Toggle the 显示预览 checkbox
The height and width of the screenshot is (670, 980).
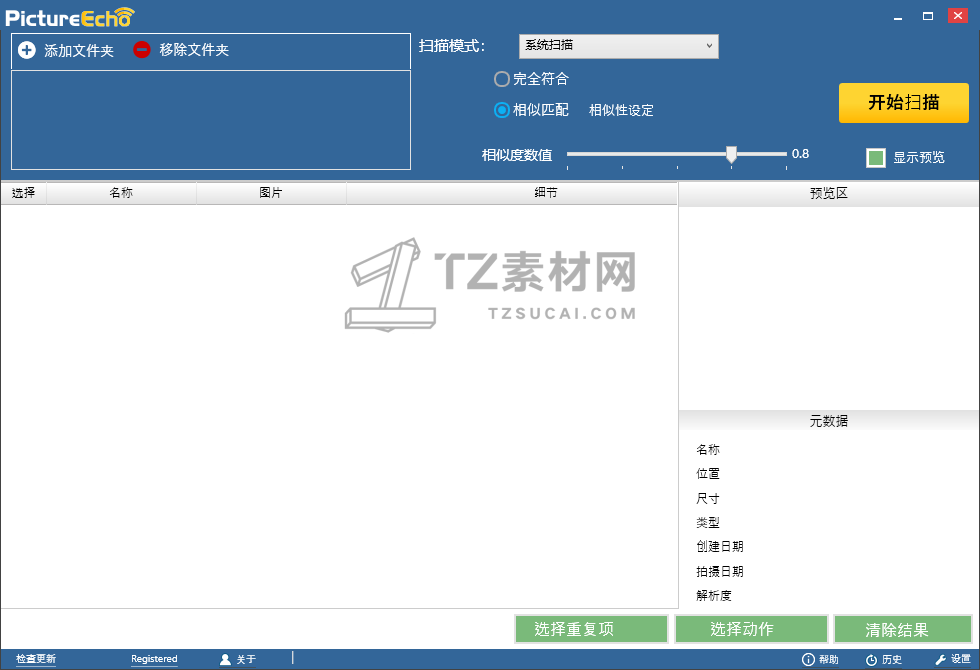tap(876, 158)
